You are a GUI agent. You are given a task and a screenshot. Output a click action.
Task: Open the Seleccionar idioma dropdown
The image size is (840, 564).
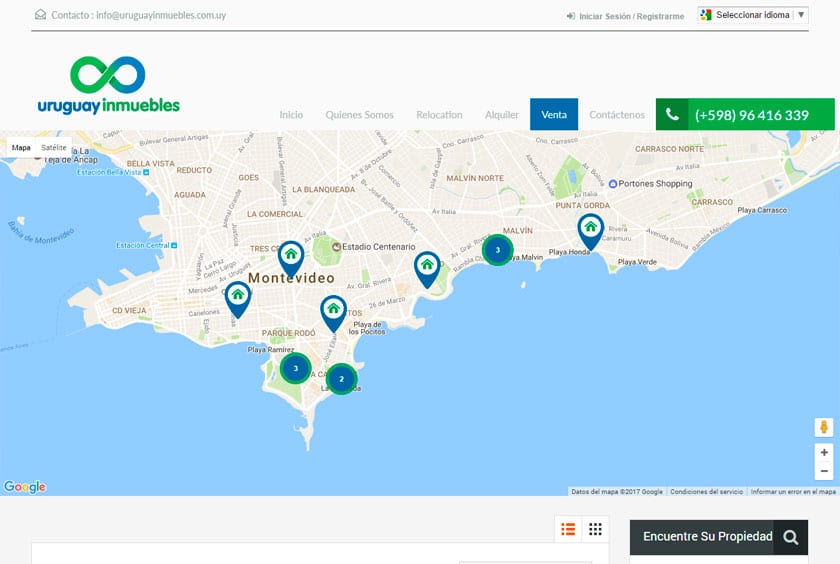(753, 15)
